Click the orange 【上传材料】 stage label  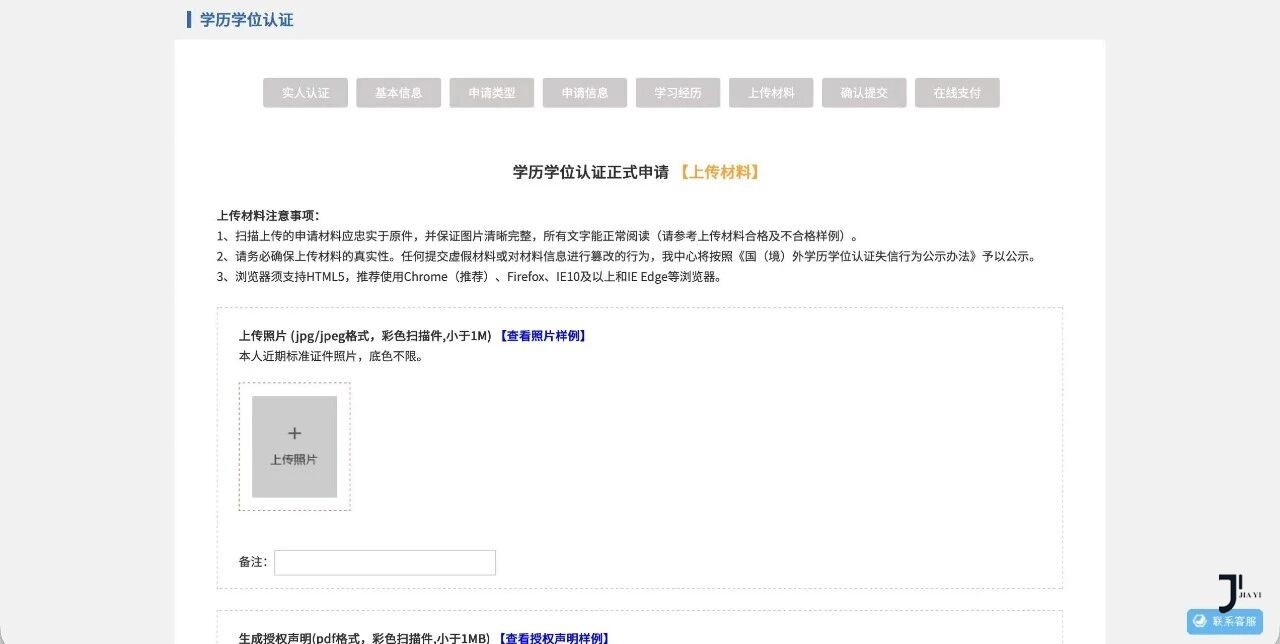point(722,171)
